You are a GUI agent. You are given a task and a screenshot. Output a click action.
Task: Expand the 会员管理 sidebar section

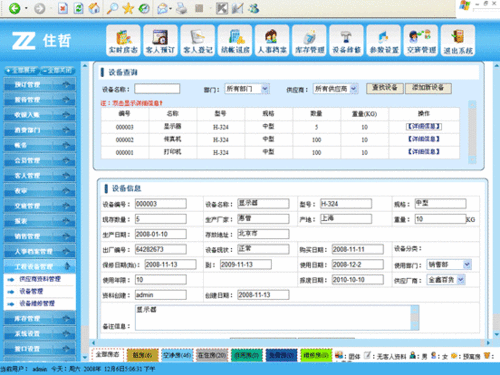pos(40,160)
